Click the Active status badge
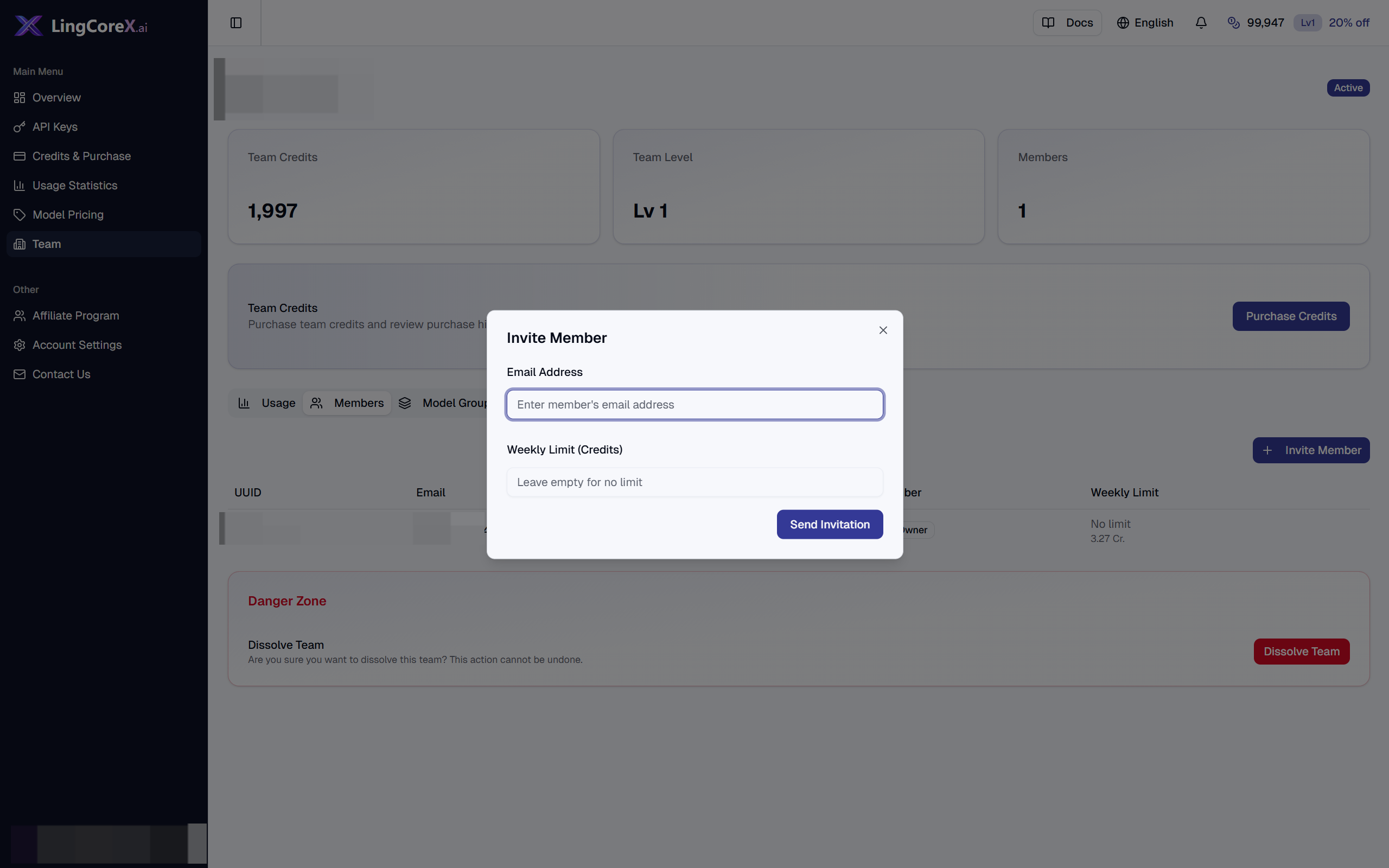The height and width of the screenshot is (868, 1389). tap(1348, 88)
